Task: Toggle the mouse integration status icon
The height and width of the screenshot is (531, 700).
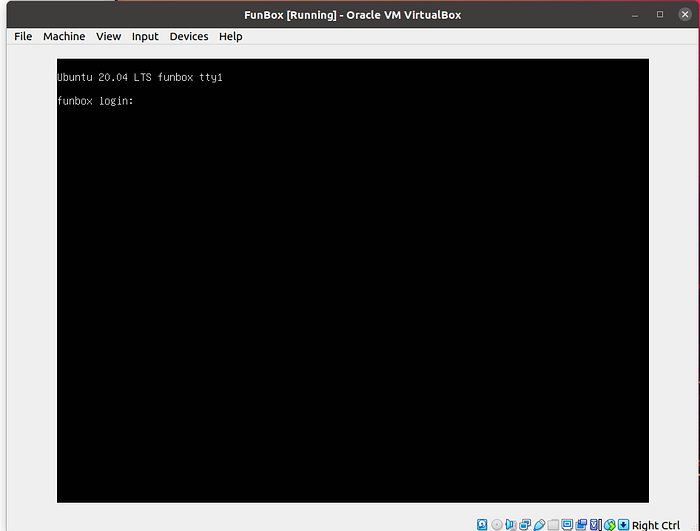Action: click(x=609, y=524)
